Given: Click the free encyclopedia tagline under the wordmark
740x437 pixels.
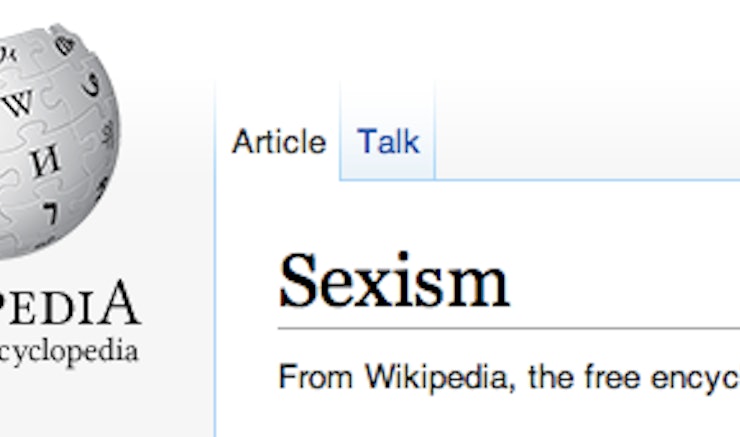Looking at the screenshot, I should click(x=69, y=352).
